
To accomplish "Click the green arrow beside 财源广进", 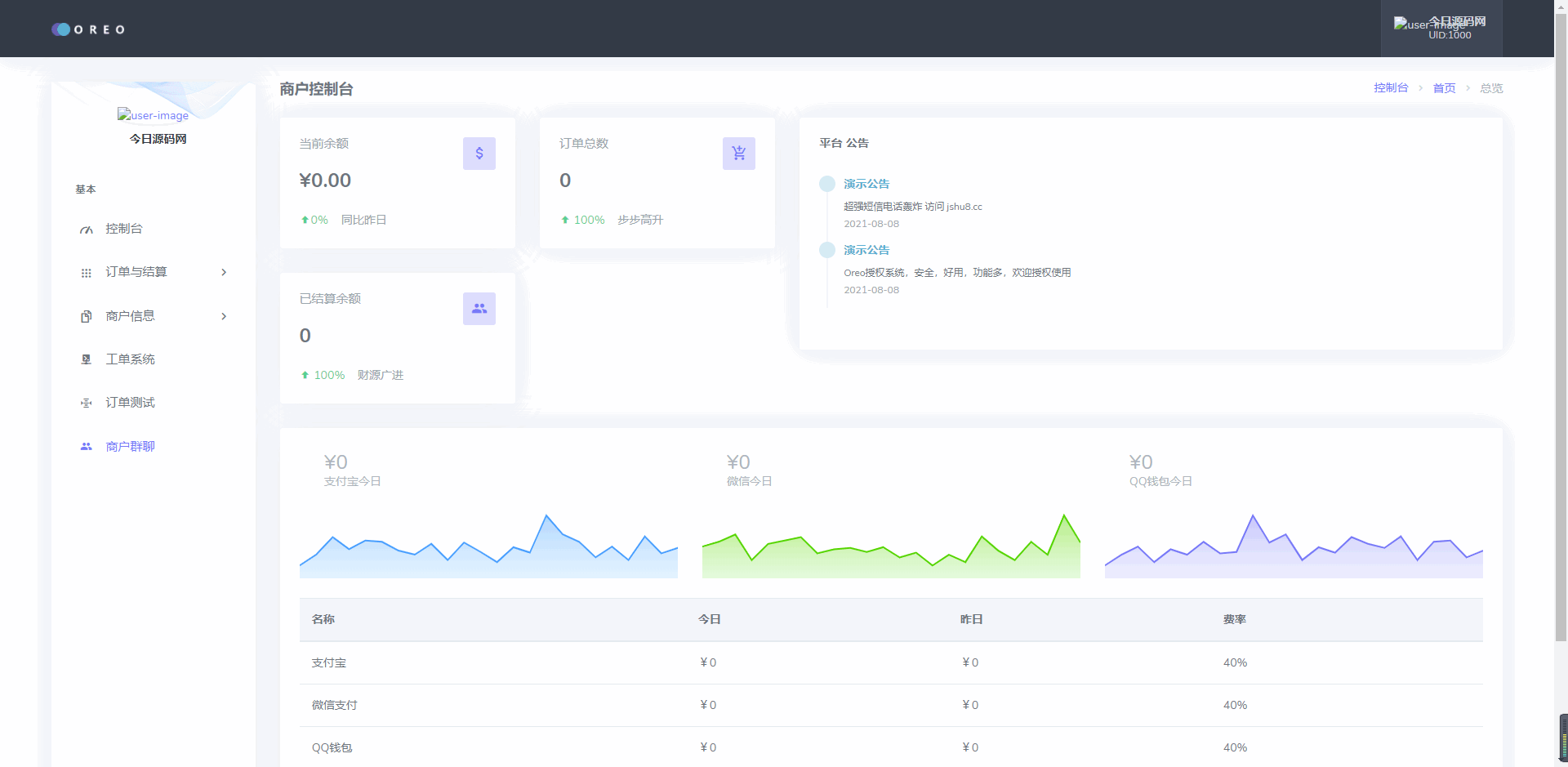I will click(x=305, y=375).
